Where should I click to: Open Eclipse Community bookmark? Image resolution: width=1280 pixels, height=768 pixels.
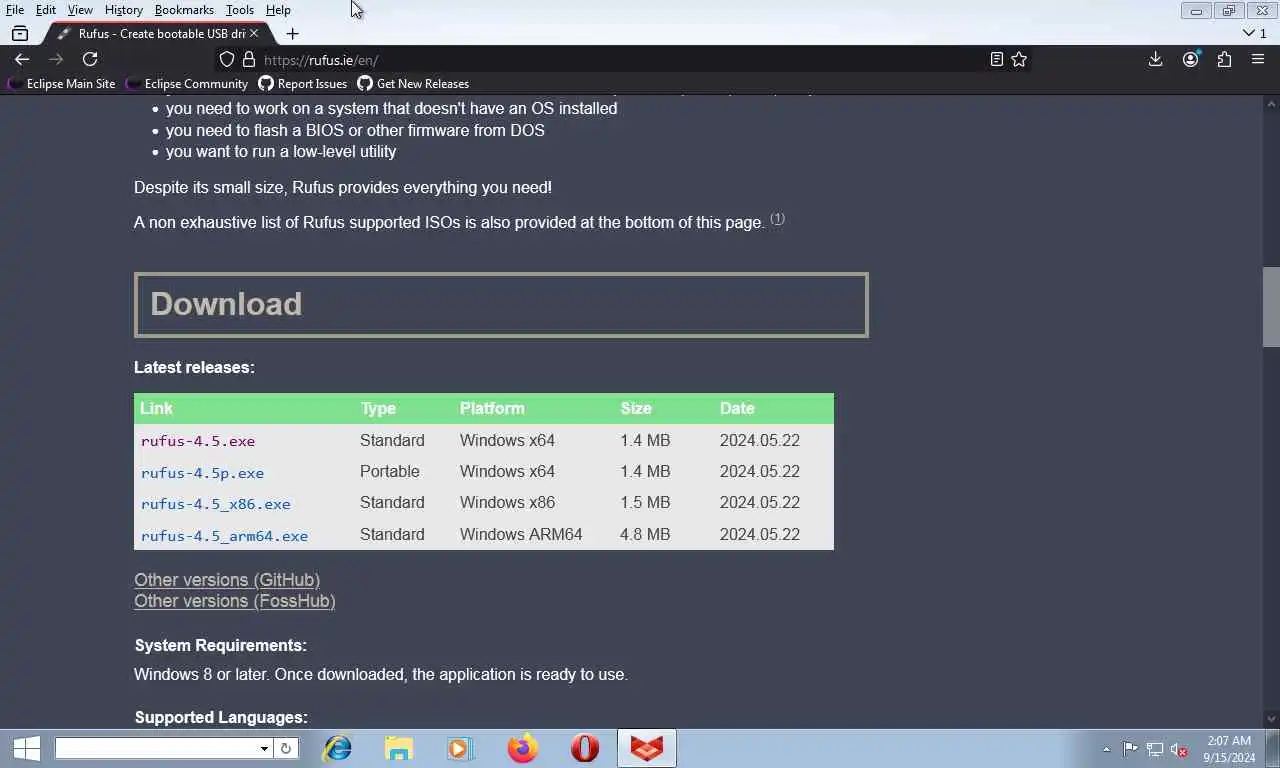186,84
